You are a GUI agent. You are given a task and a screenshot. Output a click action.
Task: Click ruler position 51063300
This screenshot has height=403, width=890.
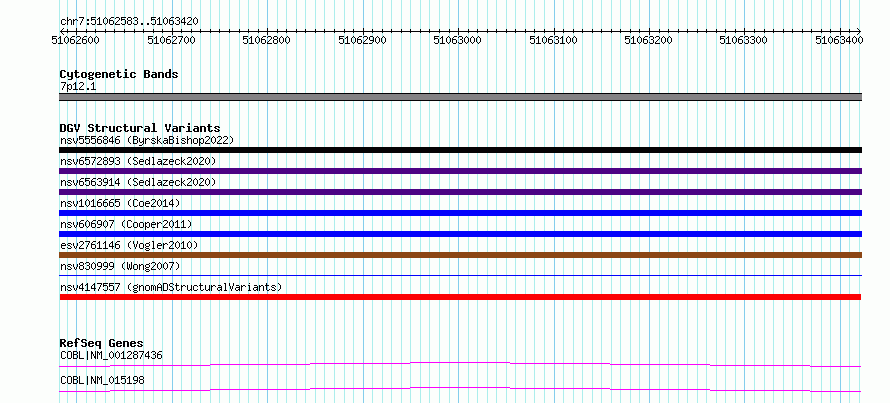click(744, 40)
